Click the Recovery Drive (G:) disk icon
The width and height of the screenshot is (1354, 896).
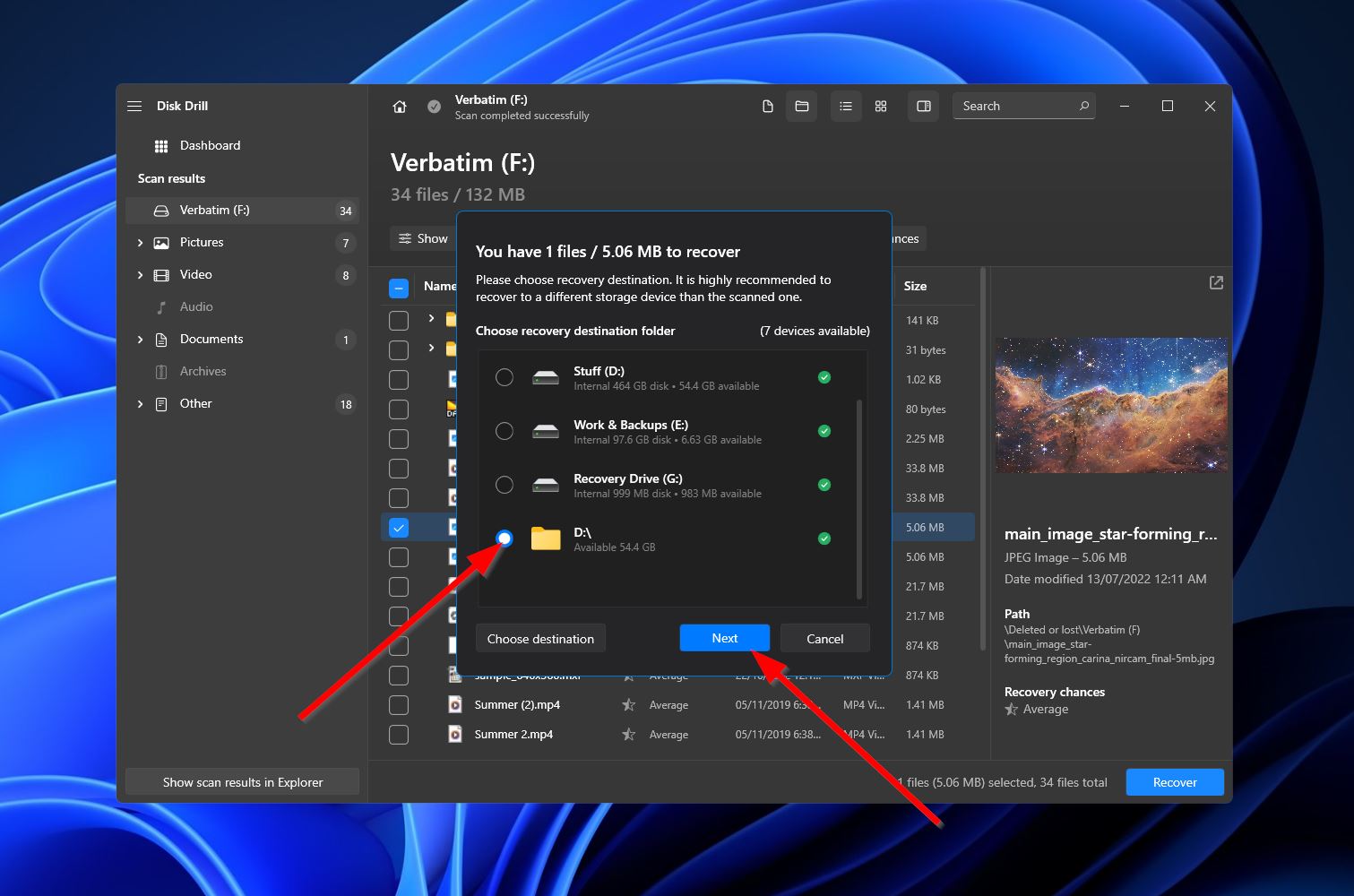pyautogui.click(x=546, y=485)
